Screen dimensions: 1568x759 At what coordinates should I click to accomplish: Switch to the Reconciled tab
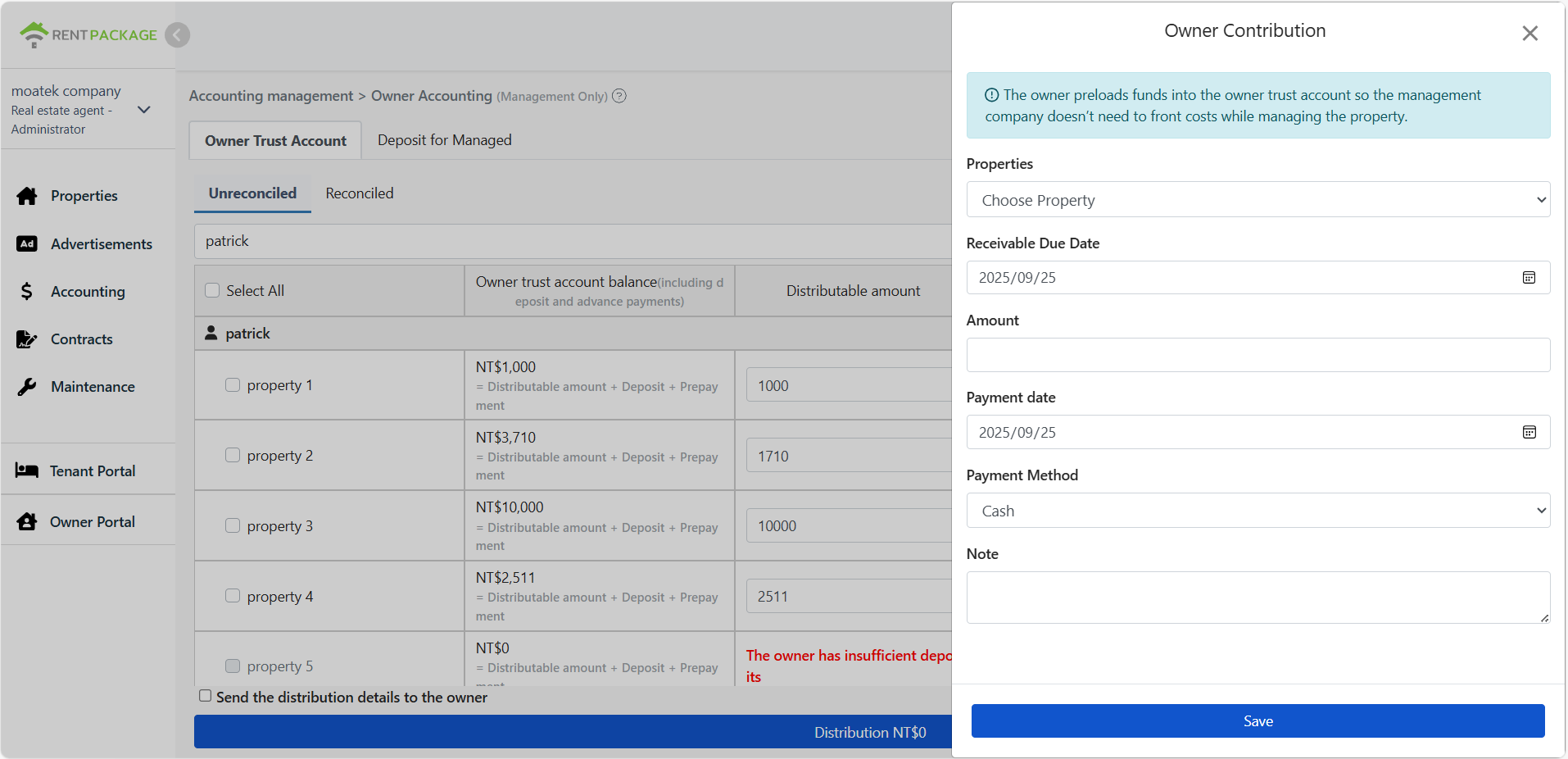(359, 193)
